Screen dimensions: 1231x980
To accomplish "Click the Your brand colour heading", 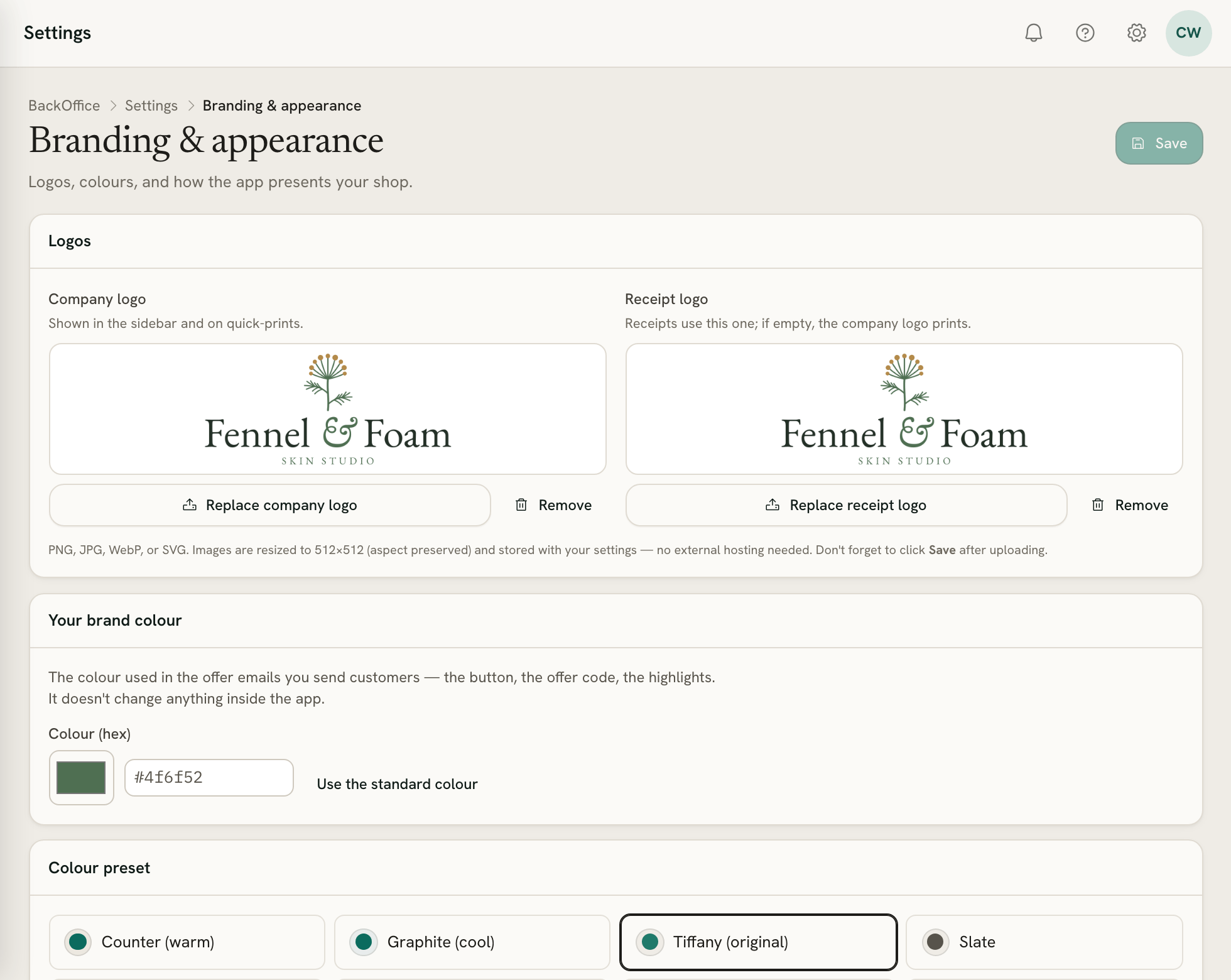I will point(115,621).
